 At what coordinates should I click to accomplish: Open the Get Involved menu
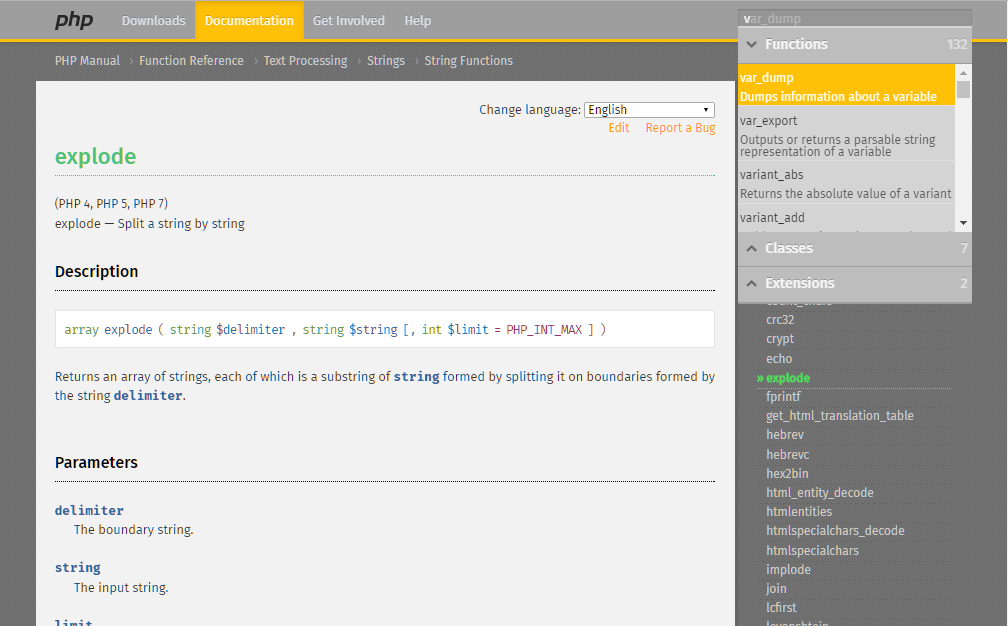348,21
